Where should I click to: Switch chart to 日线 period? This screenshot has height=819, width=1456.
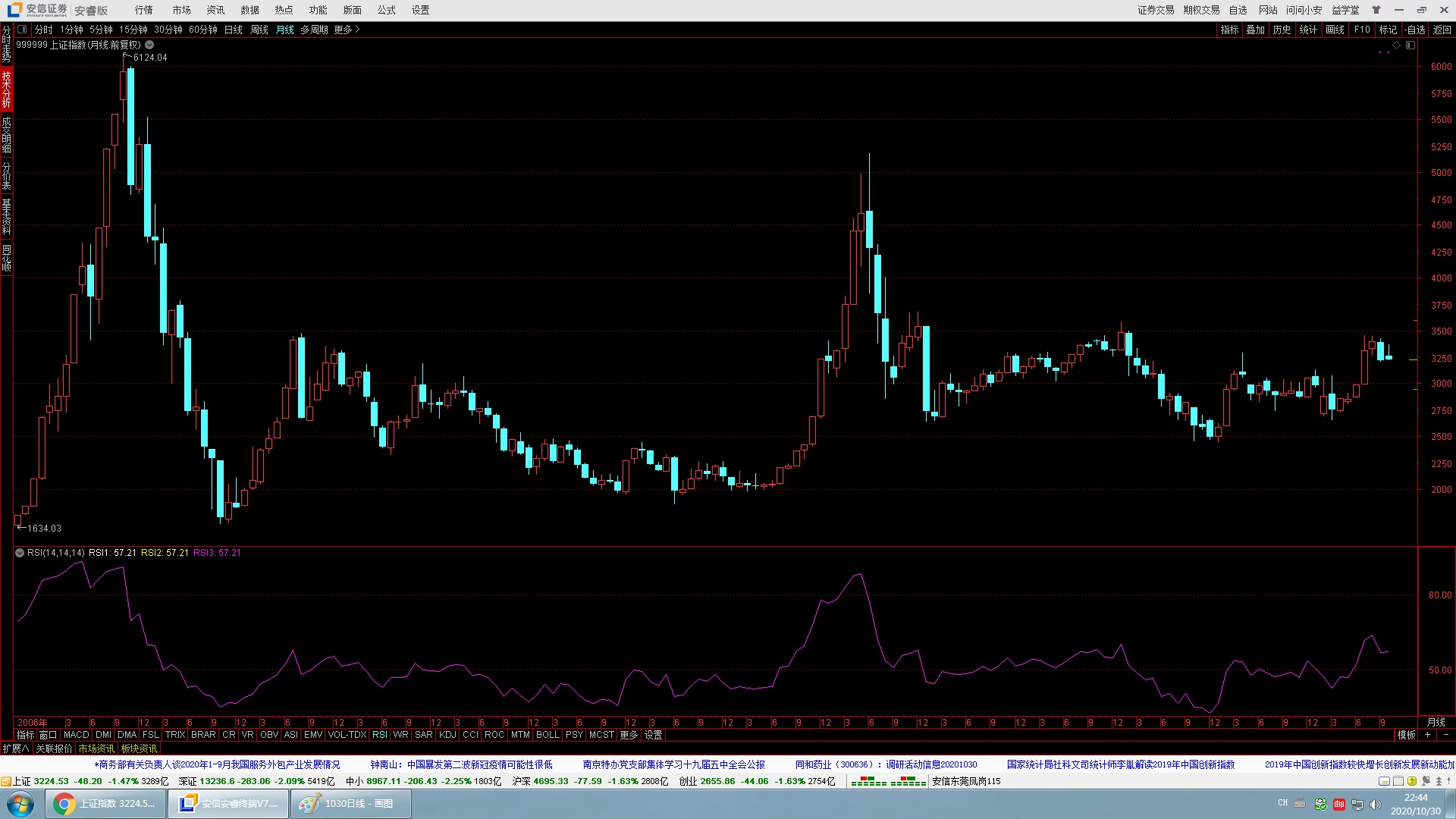pos(234,30)
